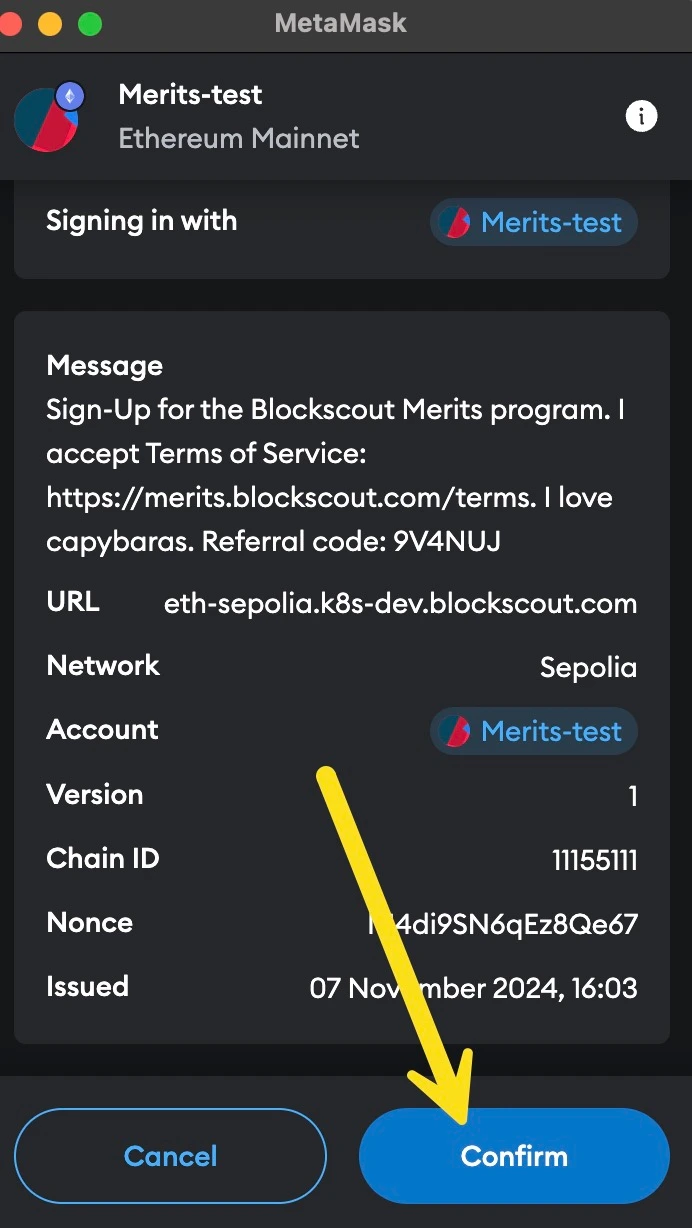
Task: Click the Ethereum network badge on the avatar
Action: [70, 96]
